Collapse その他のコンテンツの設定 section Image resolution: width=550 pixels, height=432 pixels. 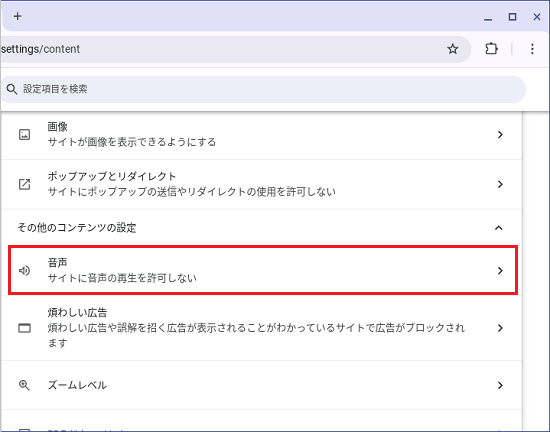(x=498, y=228)
